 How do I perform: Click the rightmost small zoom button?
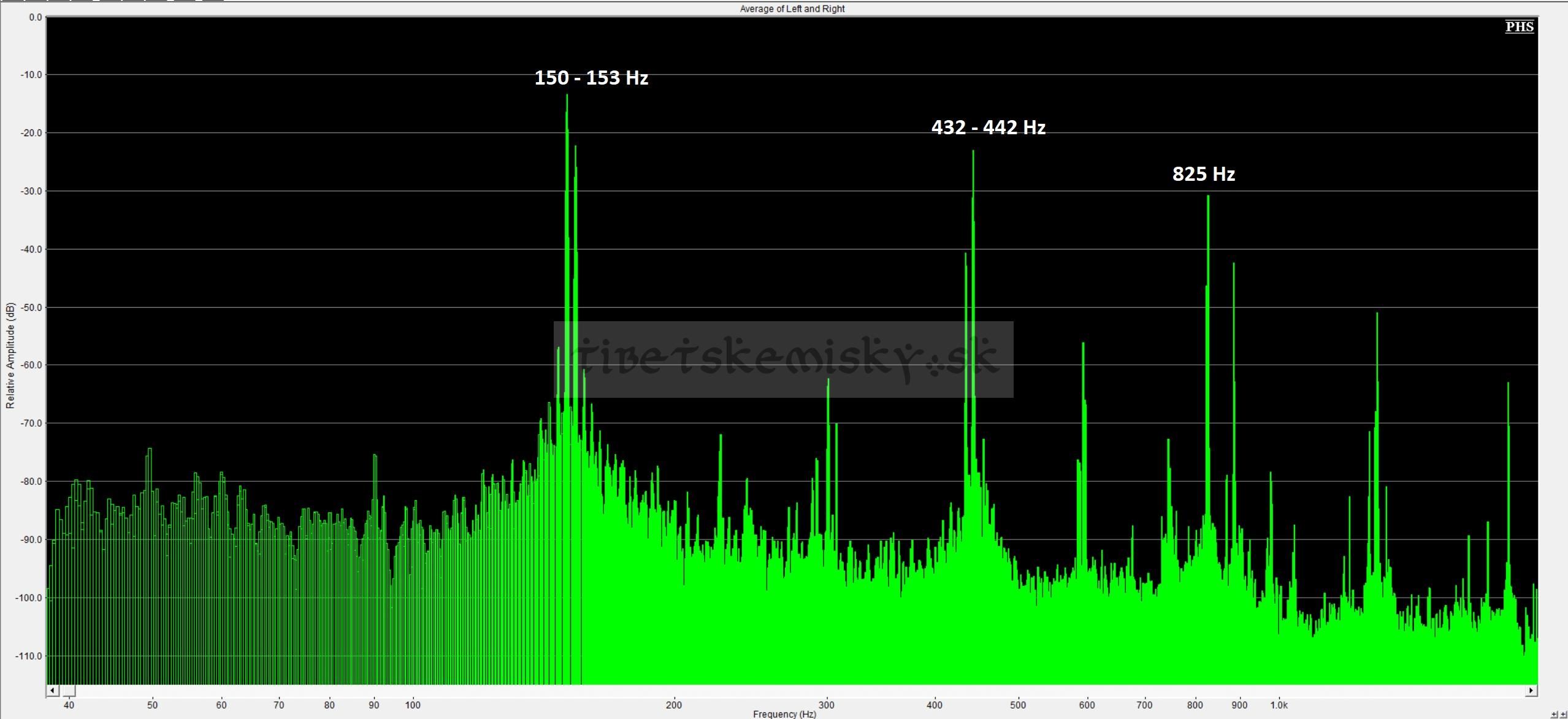(1562, 715)
